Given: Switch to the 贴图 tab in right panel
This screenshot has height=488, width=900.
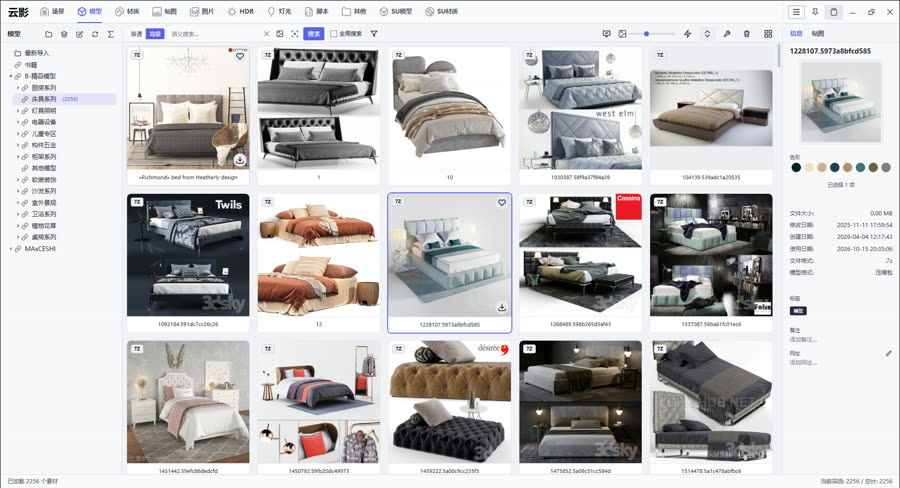Looking at the screenshot, I should point(818,33).
